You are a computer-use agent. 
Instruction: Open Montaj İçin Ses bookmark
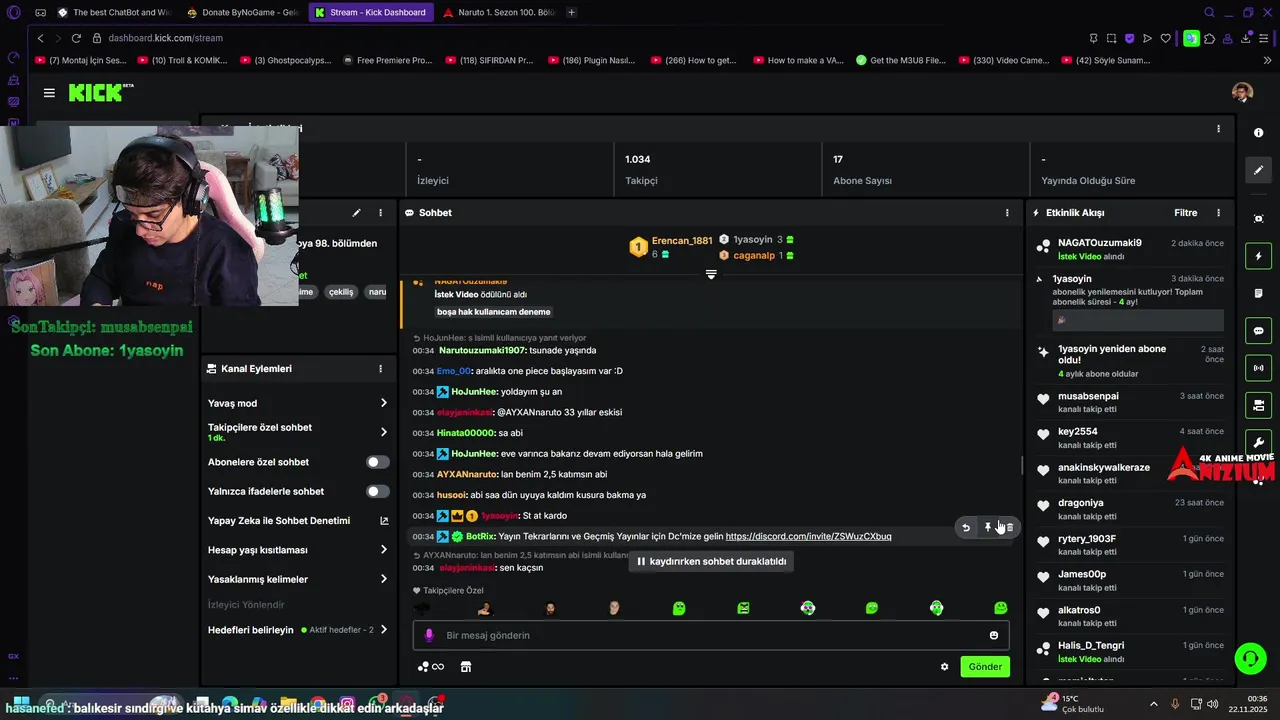coord(80,60)
